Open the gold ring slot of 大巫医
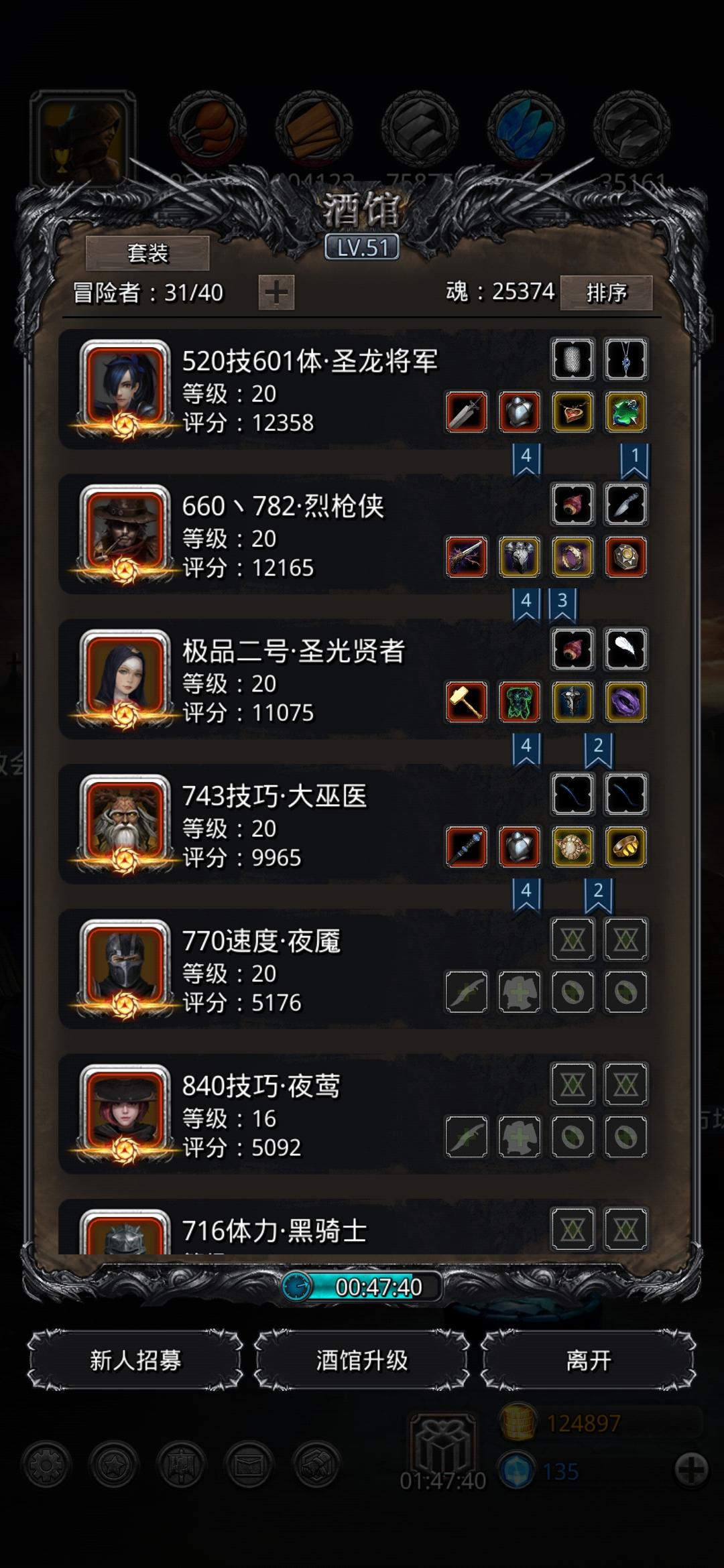This screenshot has width=724, height=1568. pyautogui.click(x=626, y=847)
